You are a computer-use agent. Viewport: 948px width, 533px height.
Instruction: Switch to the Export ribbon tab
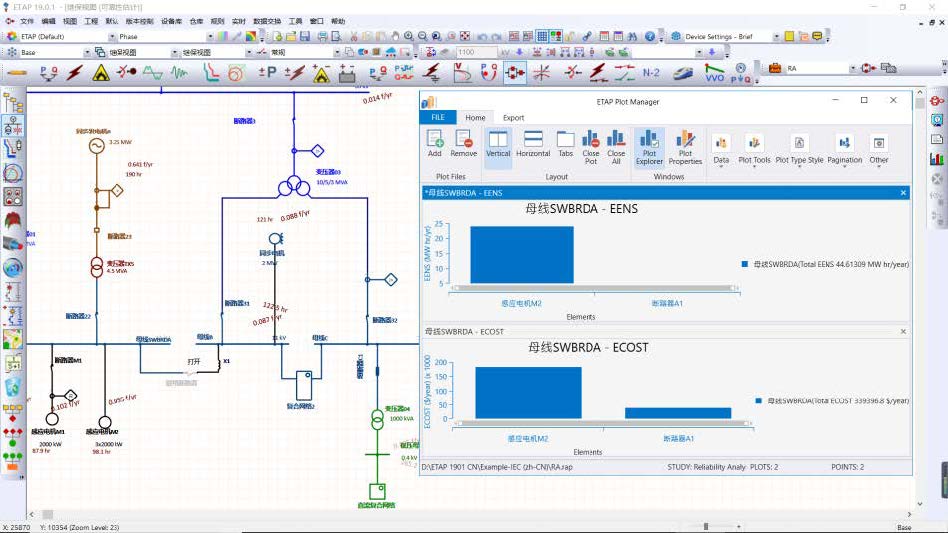click(513, 118)
